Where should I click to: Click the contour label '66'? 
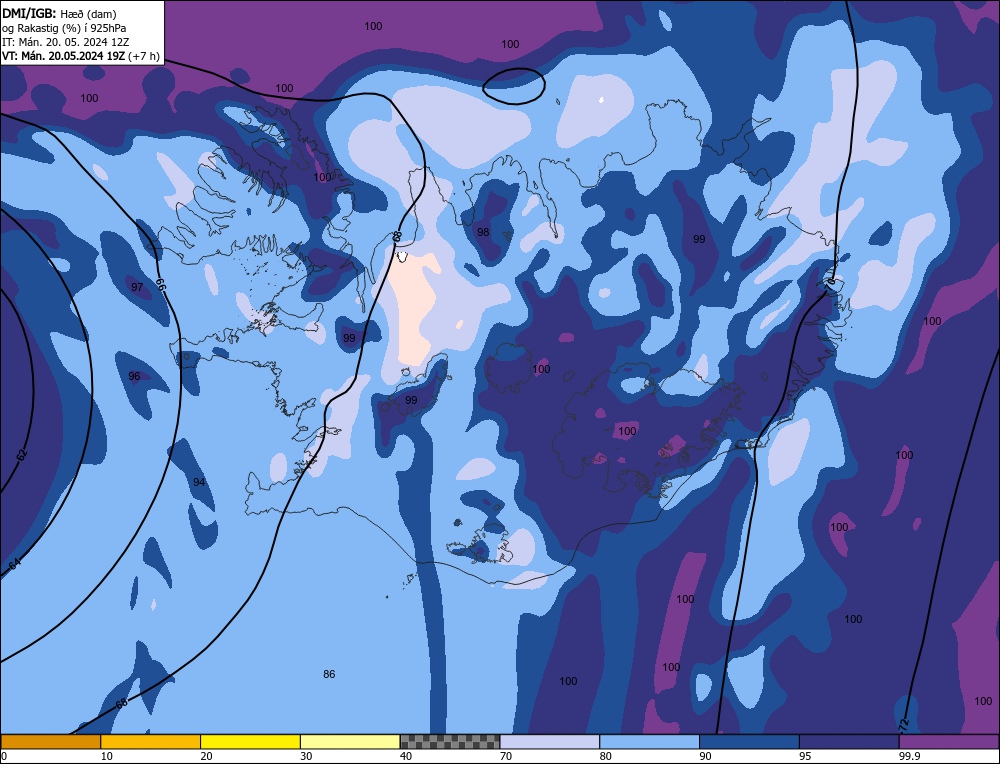pyautogui.click(x=161, y=285)
